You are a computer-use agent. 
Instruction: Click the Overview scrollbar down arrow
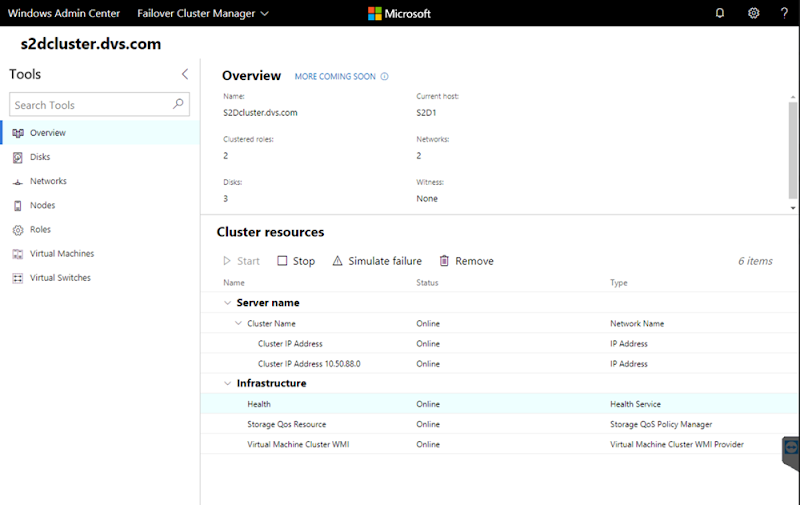pyautogui.click(x=793, y=208)
